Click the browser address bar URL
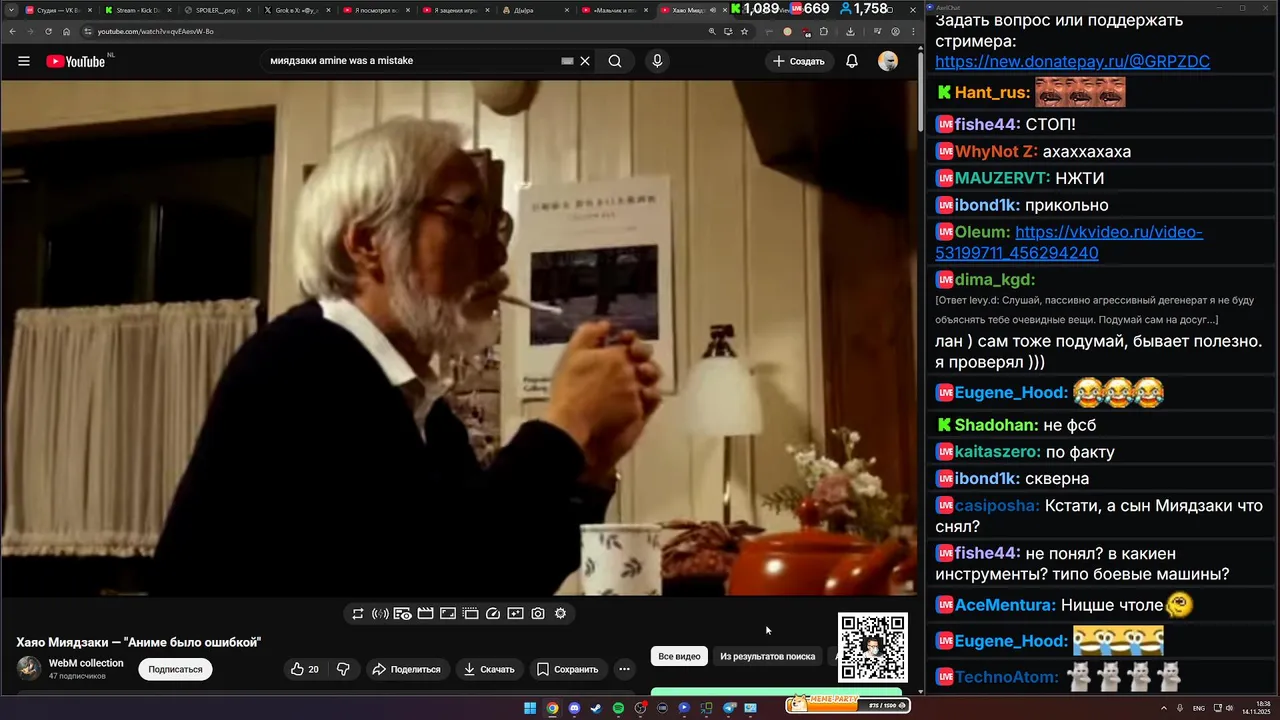 (x=155, y=31)
